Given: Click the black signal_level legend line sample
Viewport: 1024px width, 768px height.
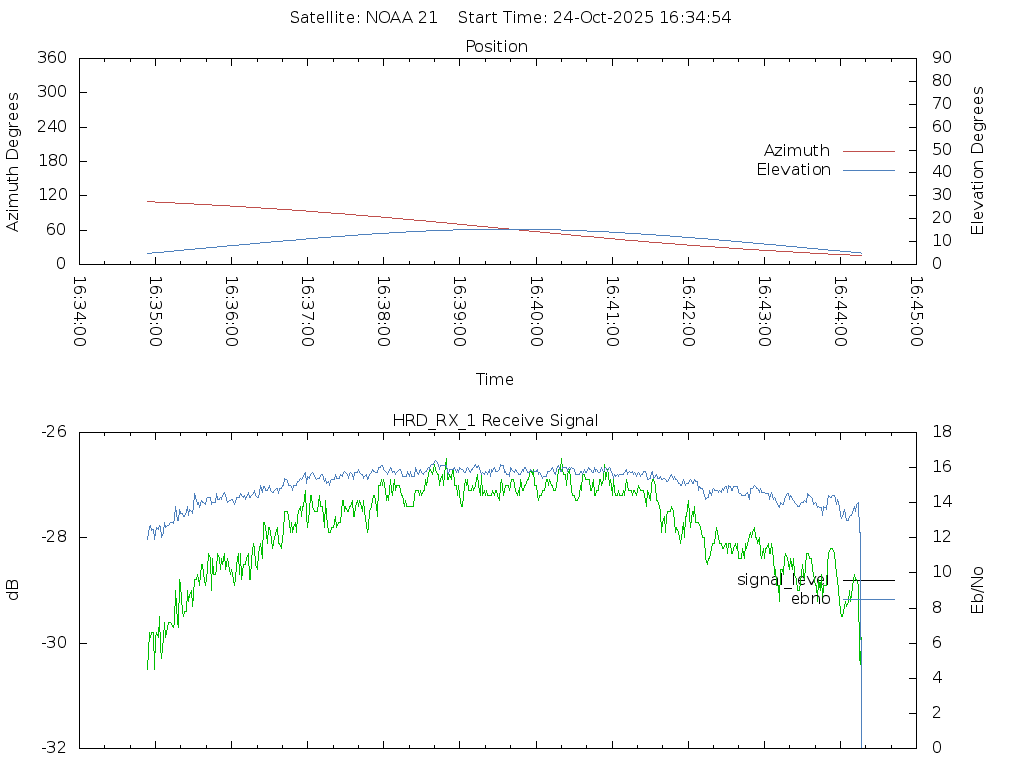Looking at the screenshot, I should pyautogui.click(x=868, y=580).
